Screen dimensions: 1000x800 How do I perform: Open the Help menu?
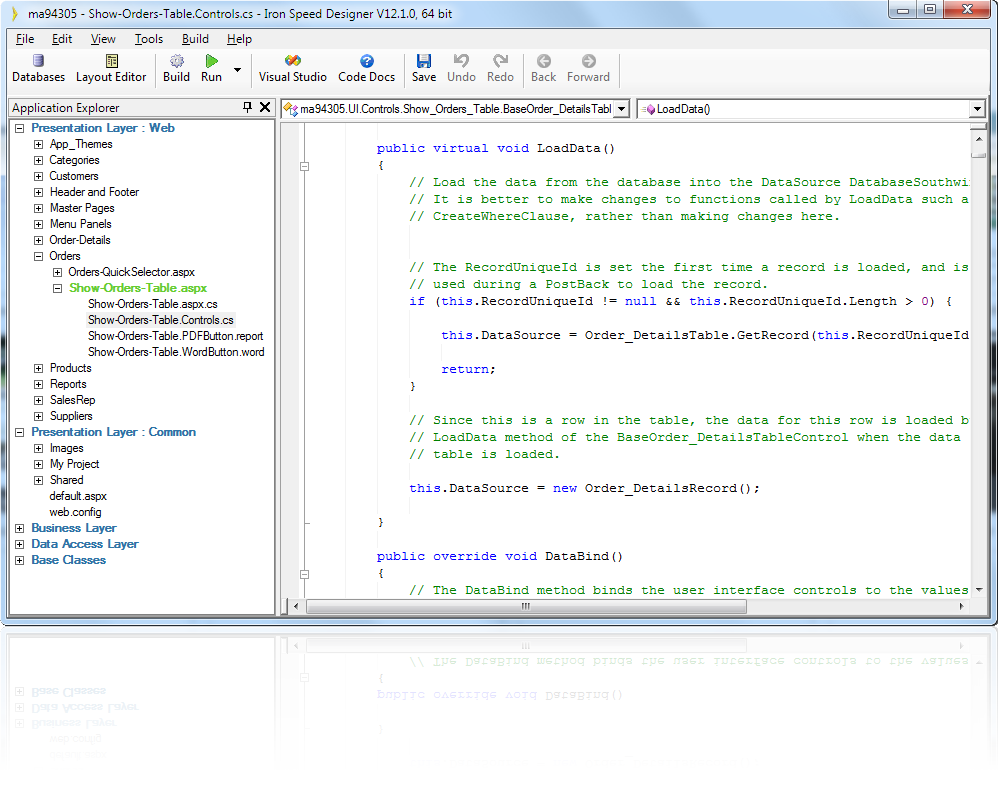(239, 39)
